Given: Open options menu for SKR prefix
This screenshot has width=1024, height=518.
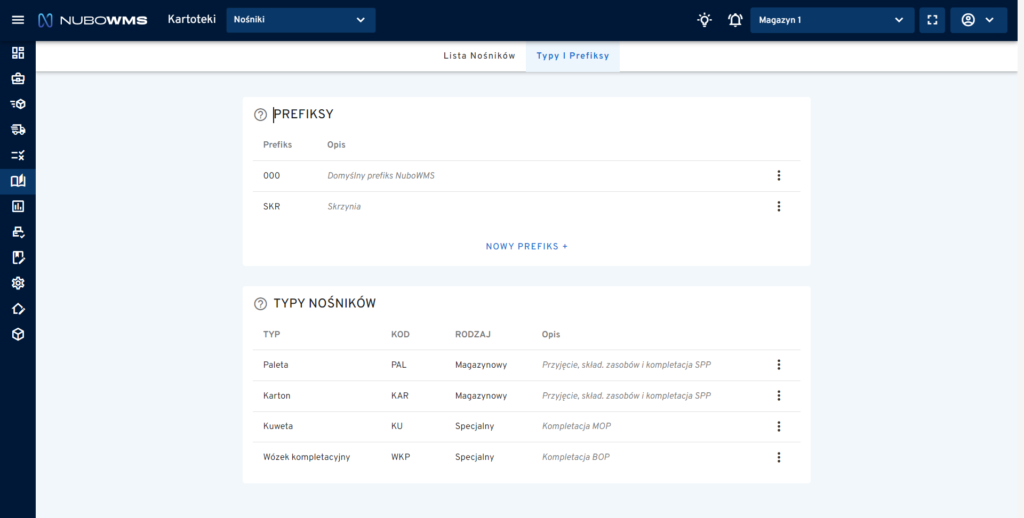Looking at the screenshot, I should click(x=778, y=207).
